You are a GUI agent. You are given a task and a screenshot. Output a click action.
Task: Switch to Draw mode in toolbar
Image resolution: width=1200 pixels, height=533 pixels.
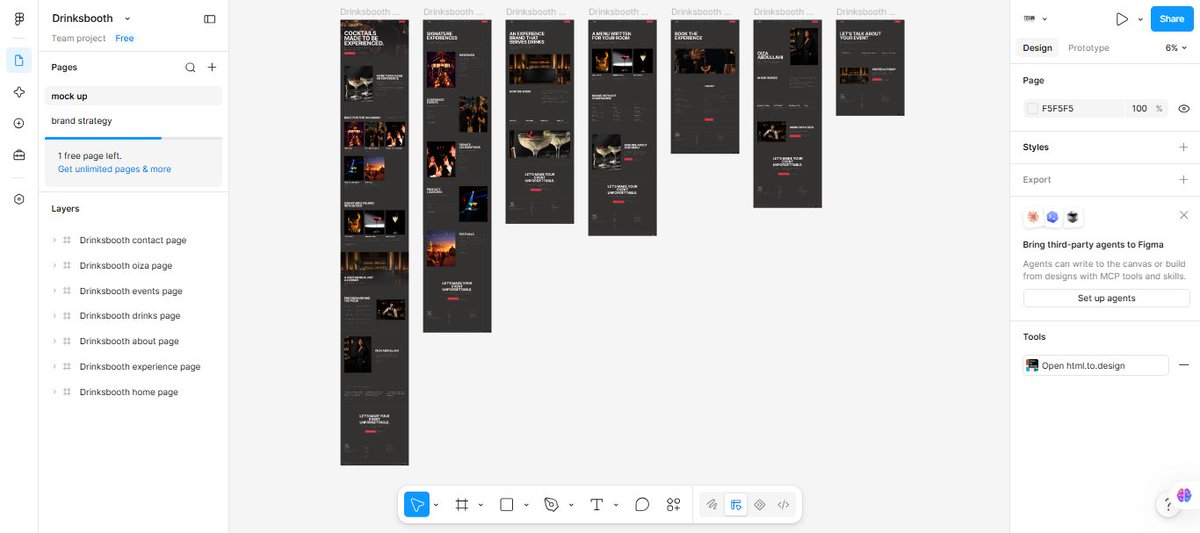pos(712,505)
